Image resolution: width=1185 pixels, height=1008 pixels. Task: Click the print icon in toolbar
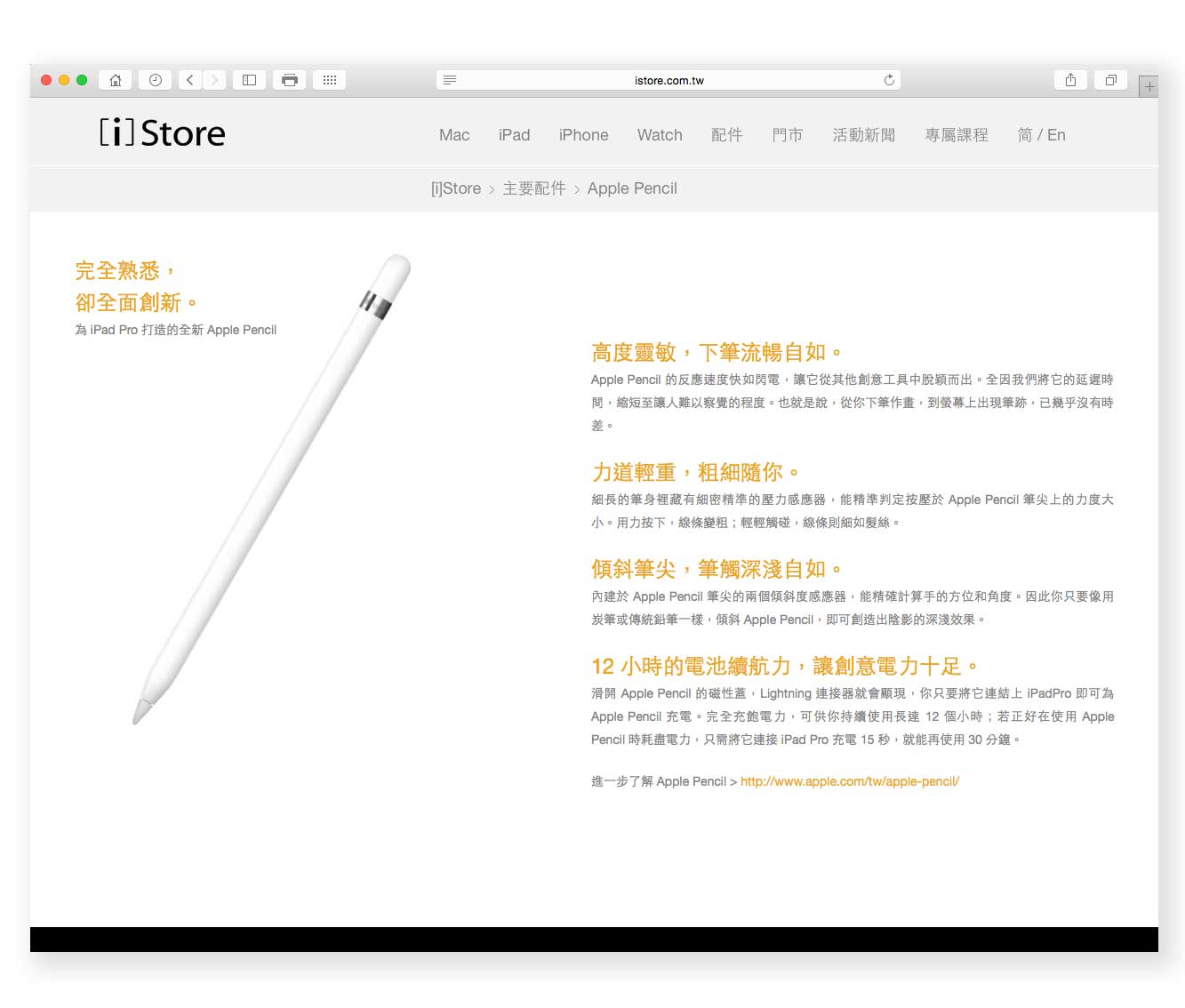(x=290, y=80)
